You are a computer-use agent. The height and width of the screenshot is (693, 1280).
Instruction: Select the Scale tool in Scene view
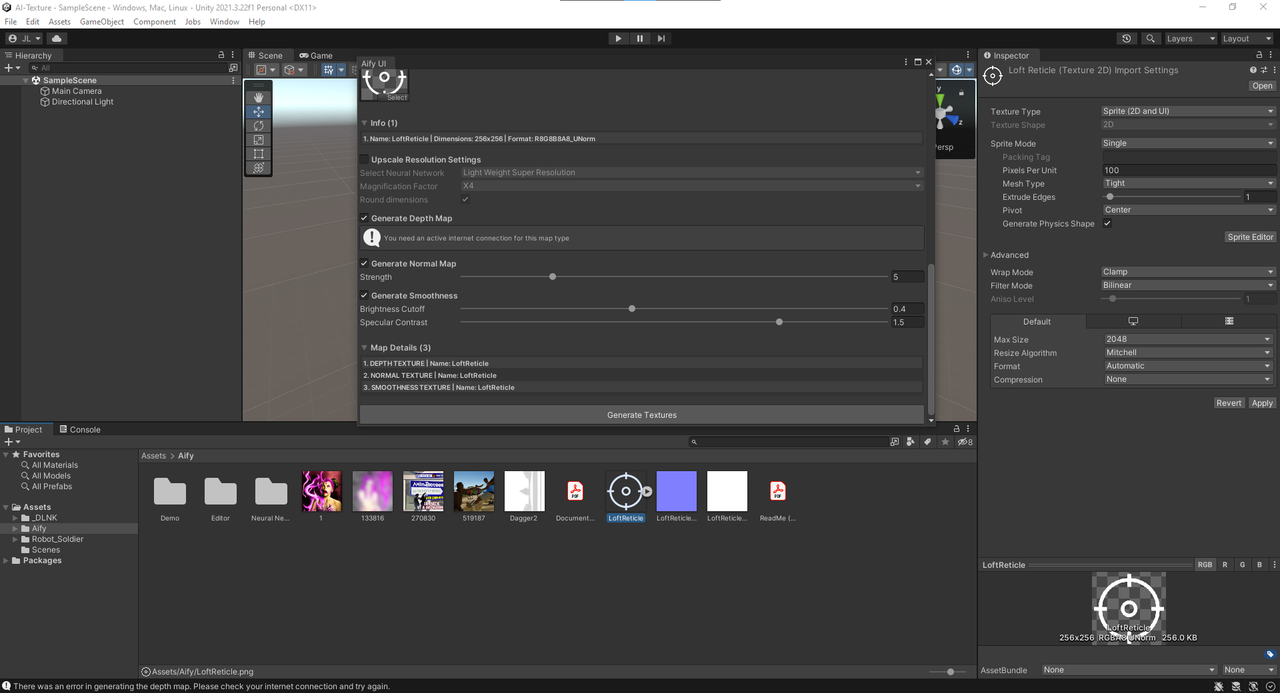coord(258,140)
